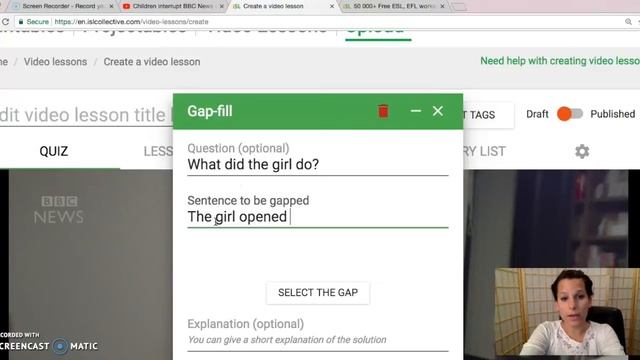
Task: Close the Screen Recorder browser tab
Action: coord(111,6)
